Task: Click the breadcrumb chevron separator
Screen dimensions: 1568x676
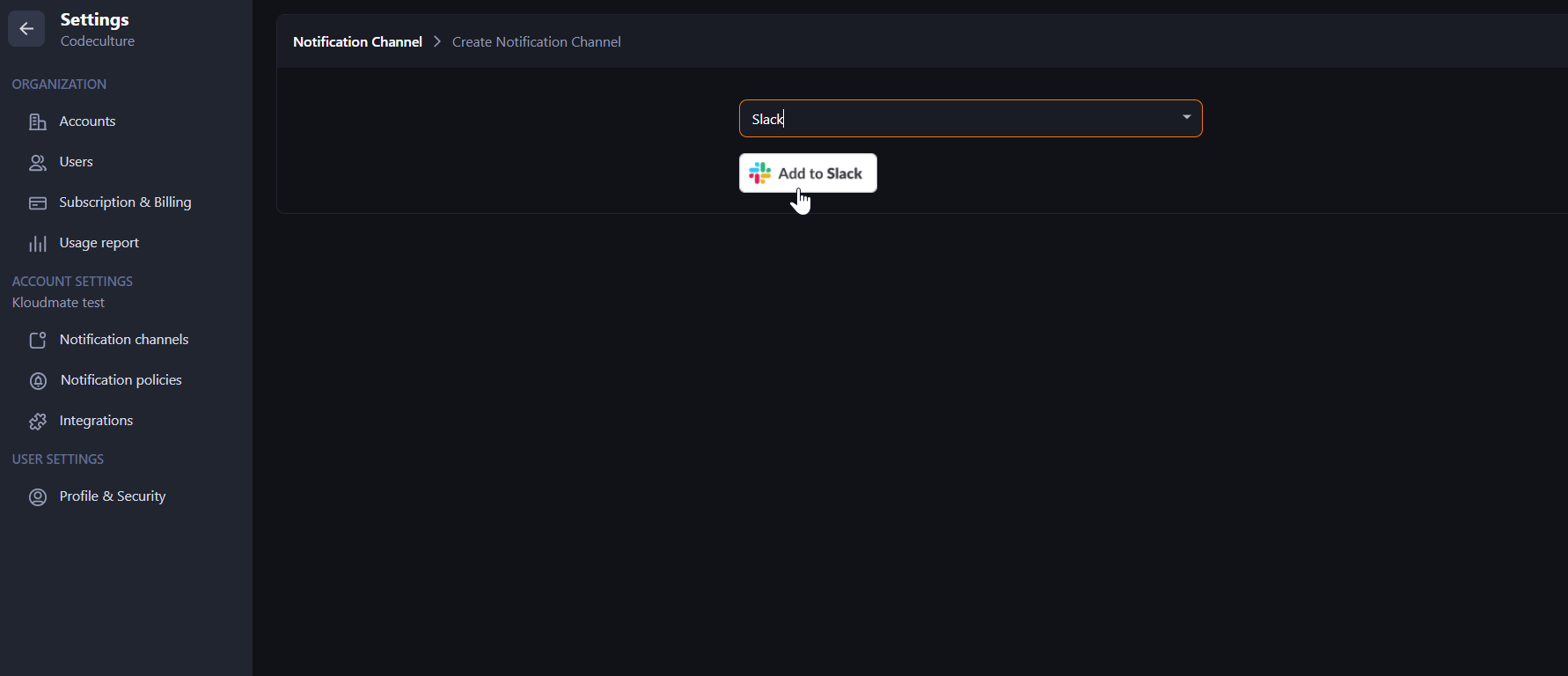Action: [437, 42]
